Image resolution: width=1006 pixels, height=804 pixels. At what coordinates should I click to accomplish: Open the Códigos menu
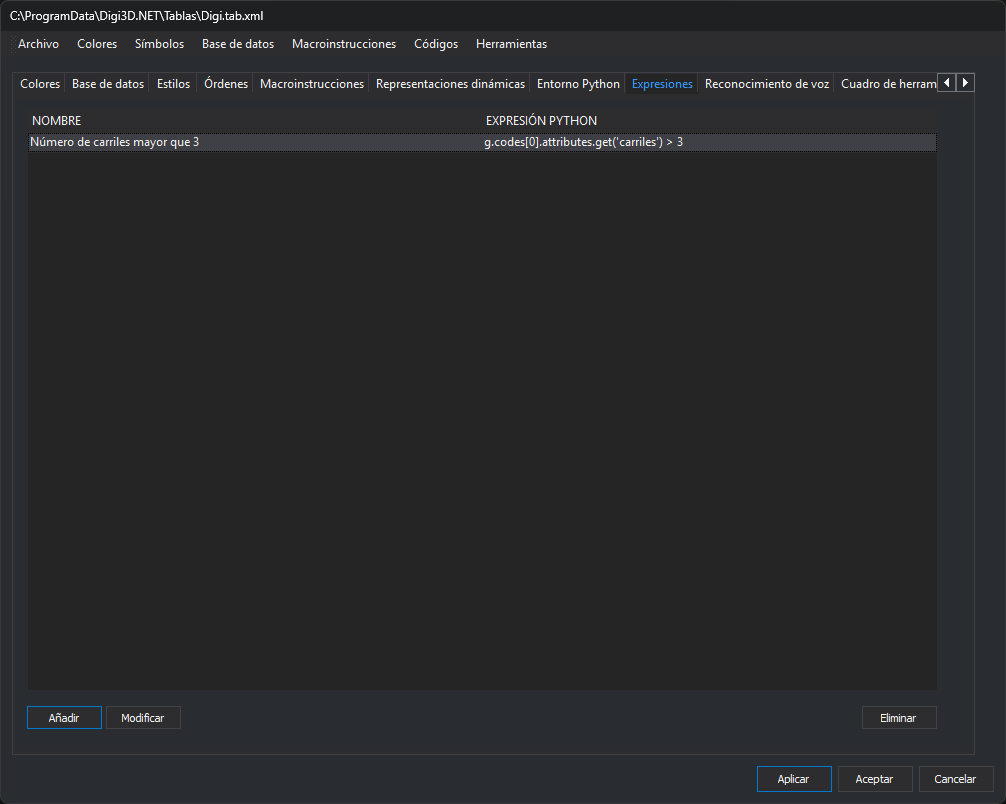(436, 44)
